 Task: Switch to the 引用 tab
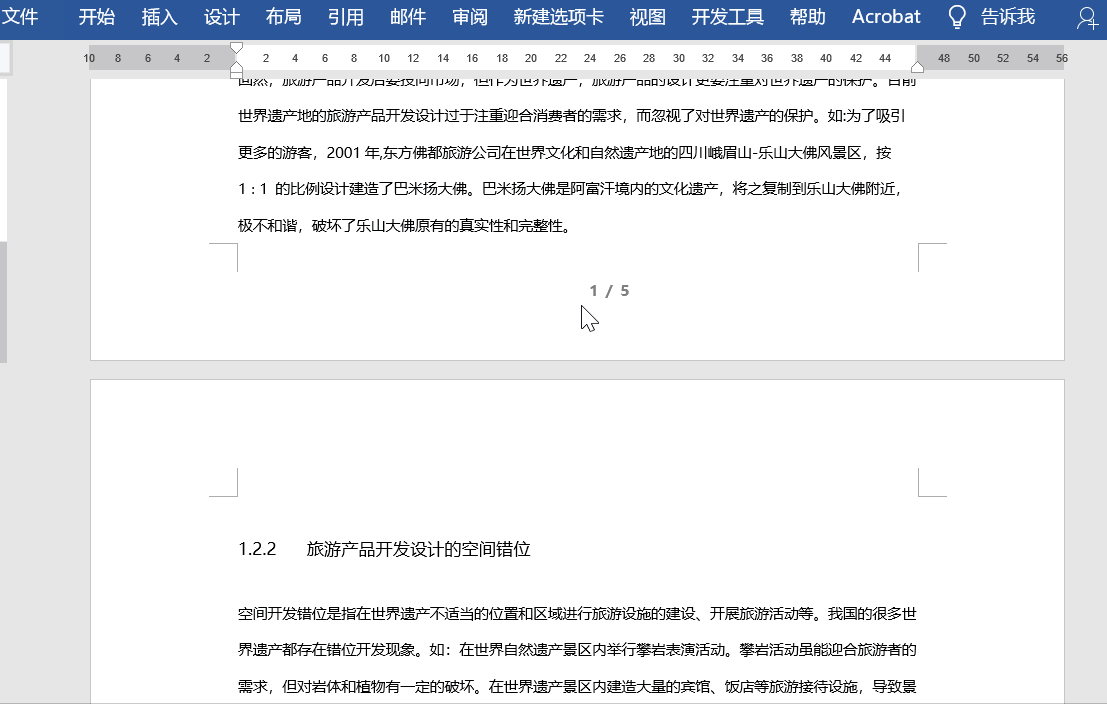346,16
